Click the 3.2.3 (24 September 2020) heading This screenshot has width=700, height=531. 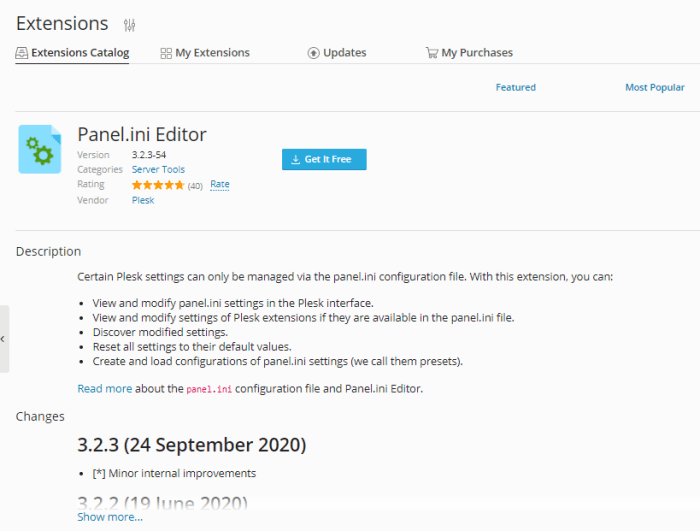pos(192,445)
